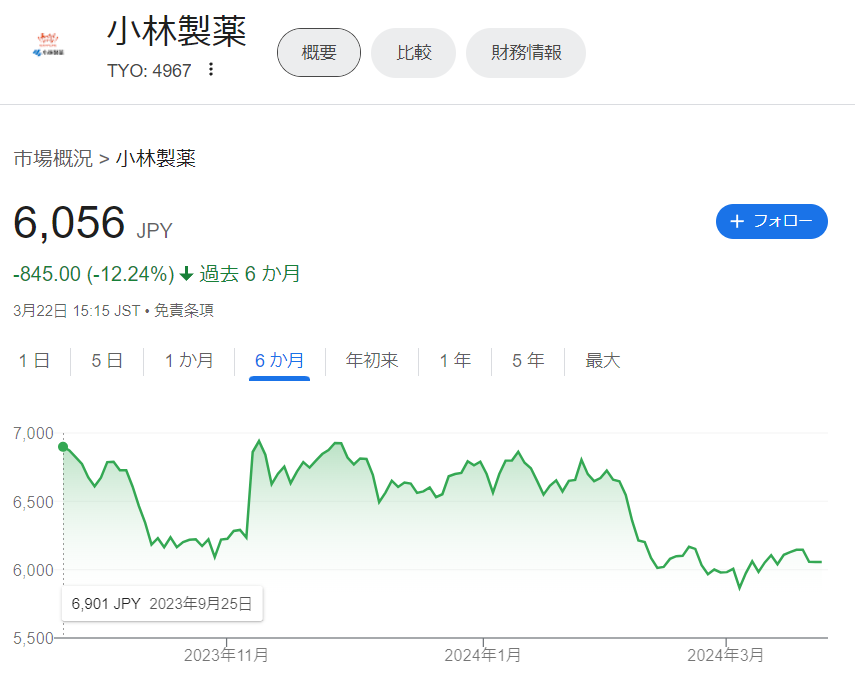This screenshot has height=677, width=855.
Task: Select the 6か月 chart range
Action: [279, 361]
